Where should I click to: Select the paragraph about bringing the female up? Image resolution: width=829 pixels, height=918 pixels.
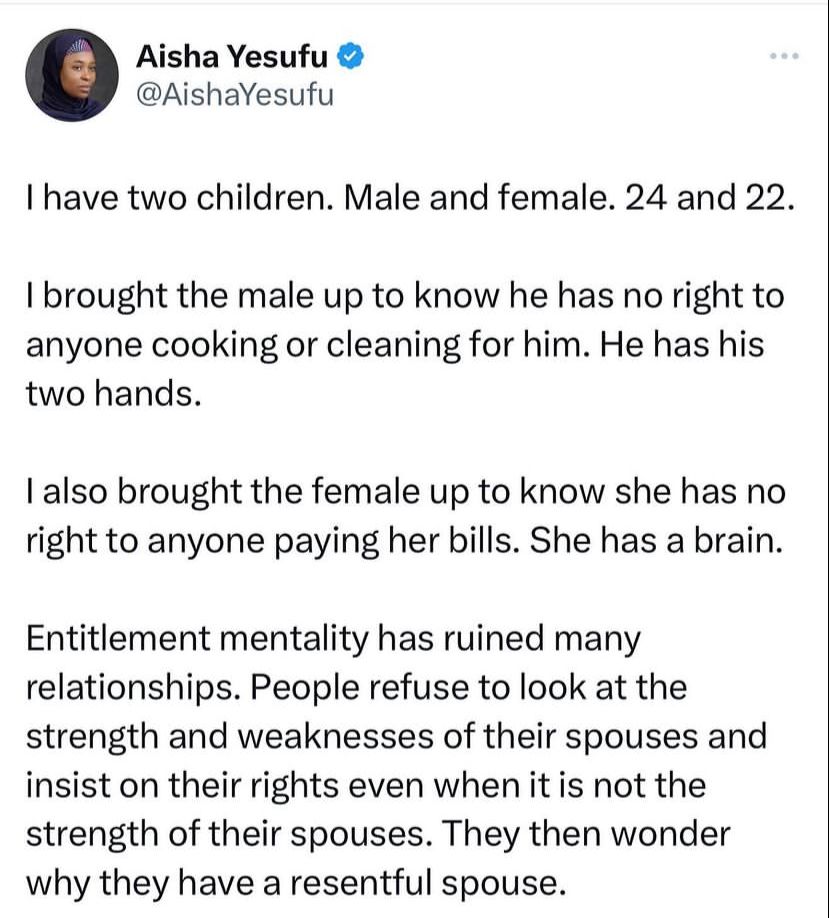click(406, 516)
